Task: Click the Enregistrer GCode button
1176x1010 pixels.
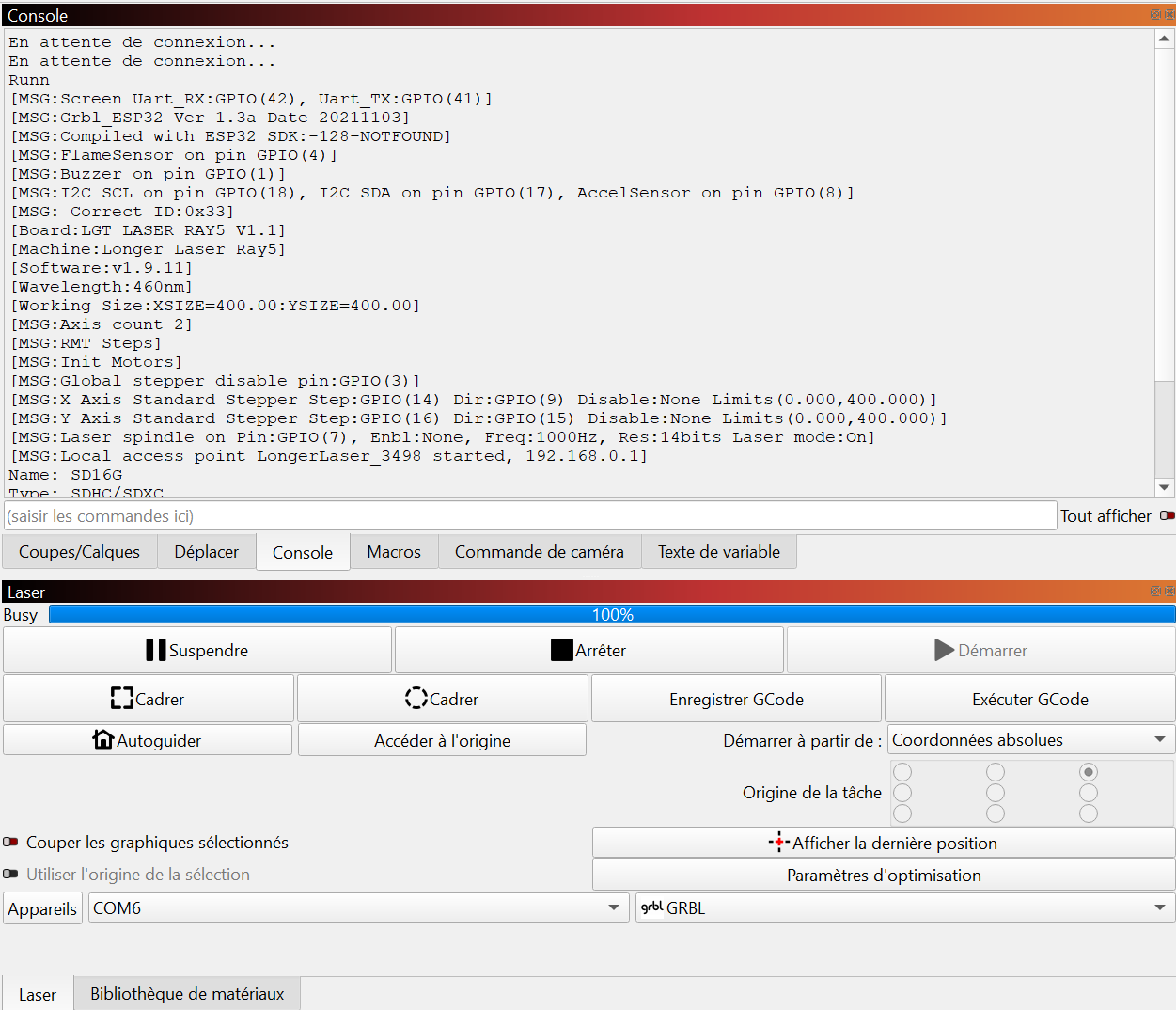Action: pyautogui.click(x=736, y=699)
